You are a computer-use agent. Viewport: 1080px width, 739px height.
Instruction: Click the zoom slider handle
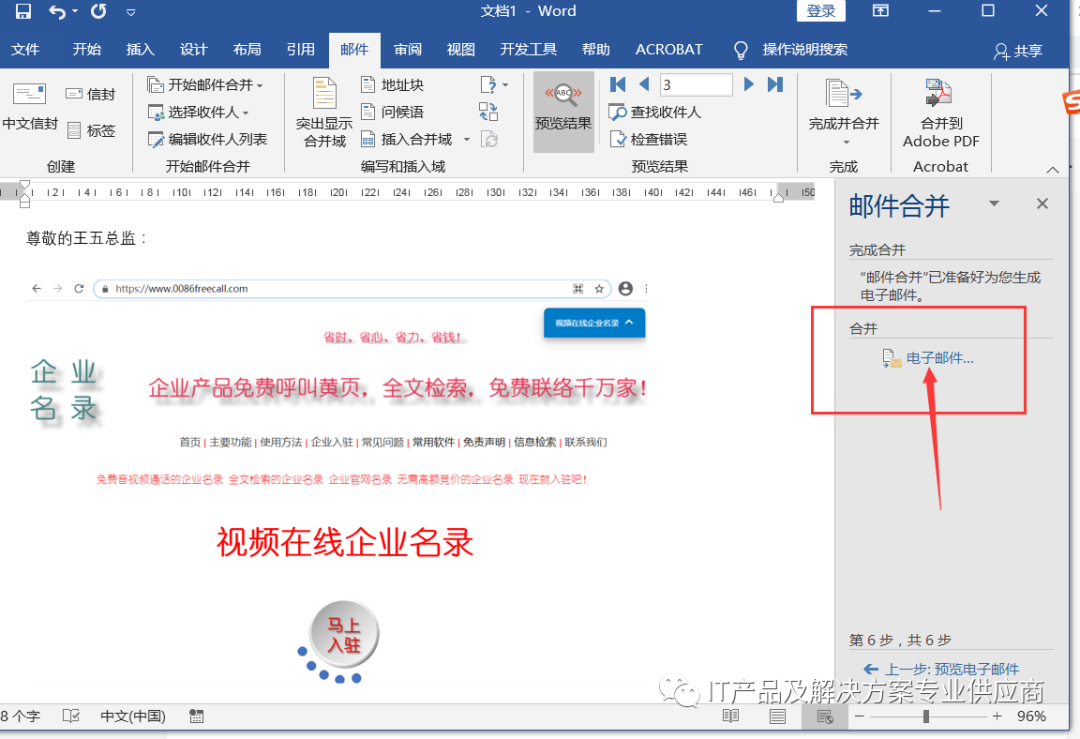pos(926,717)
